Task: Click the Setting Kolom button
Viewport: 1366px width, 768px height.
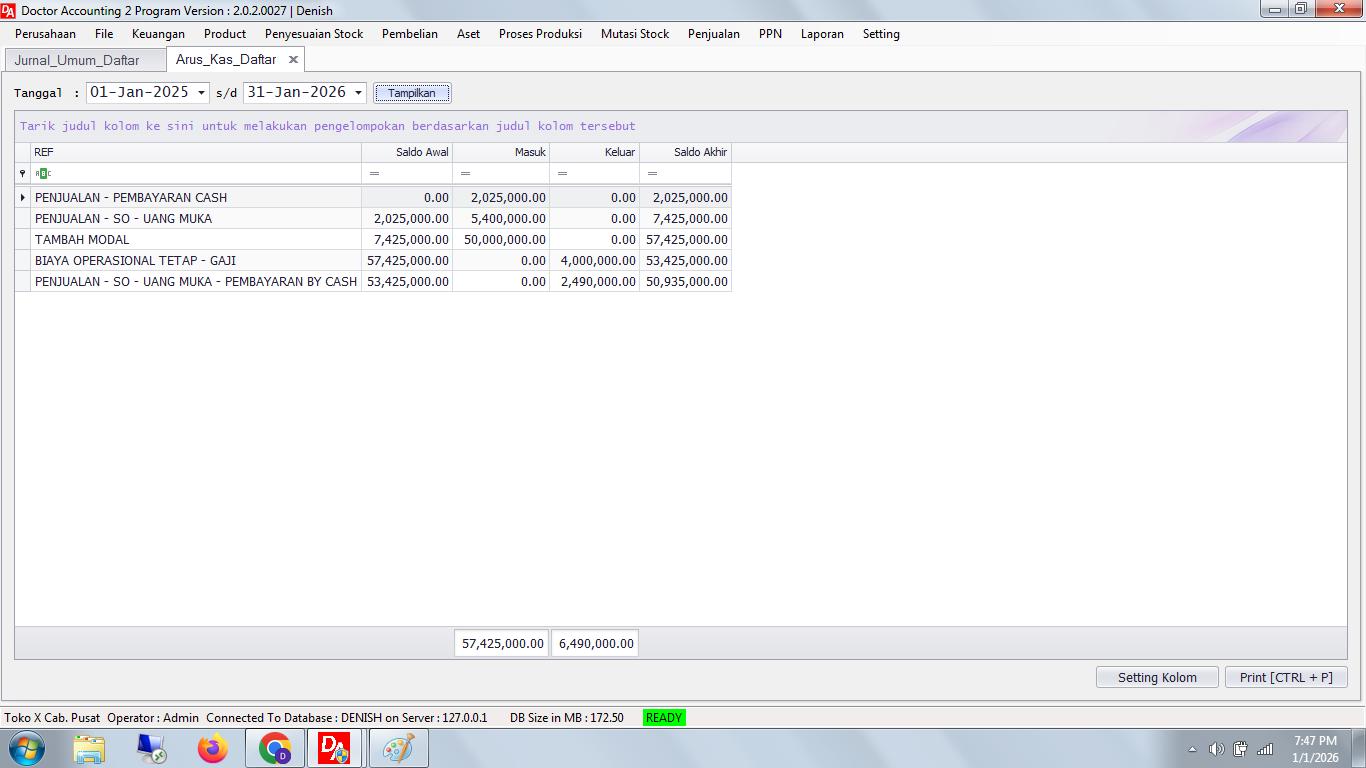Action: (1157, 677)
